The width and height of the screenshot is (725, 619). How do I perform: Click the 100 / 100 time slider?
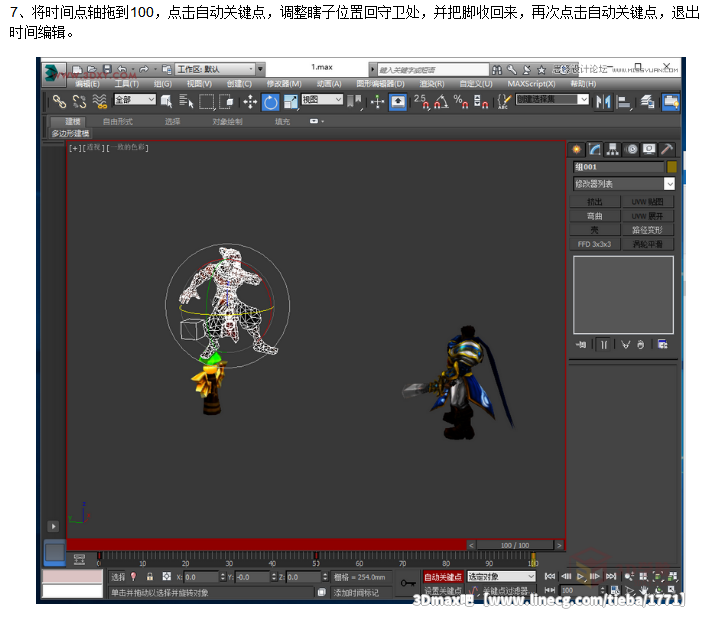point(515,545)
